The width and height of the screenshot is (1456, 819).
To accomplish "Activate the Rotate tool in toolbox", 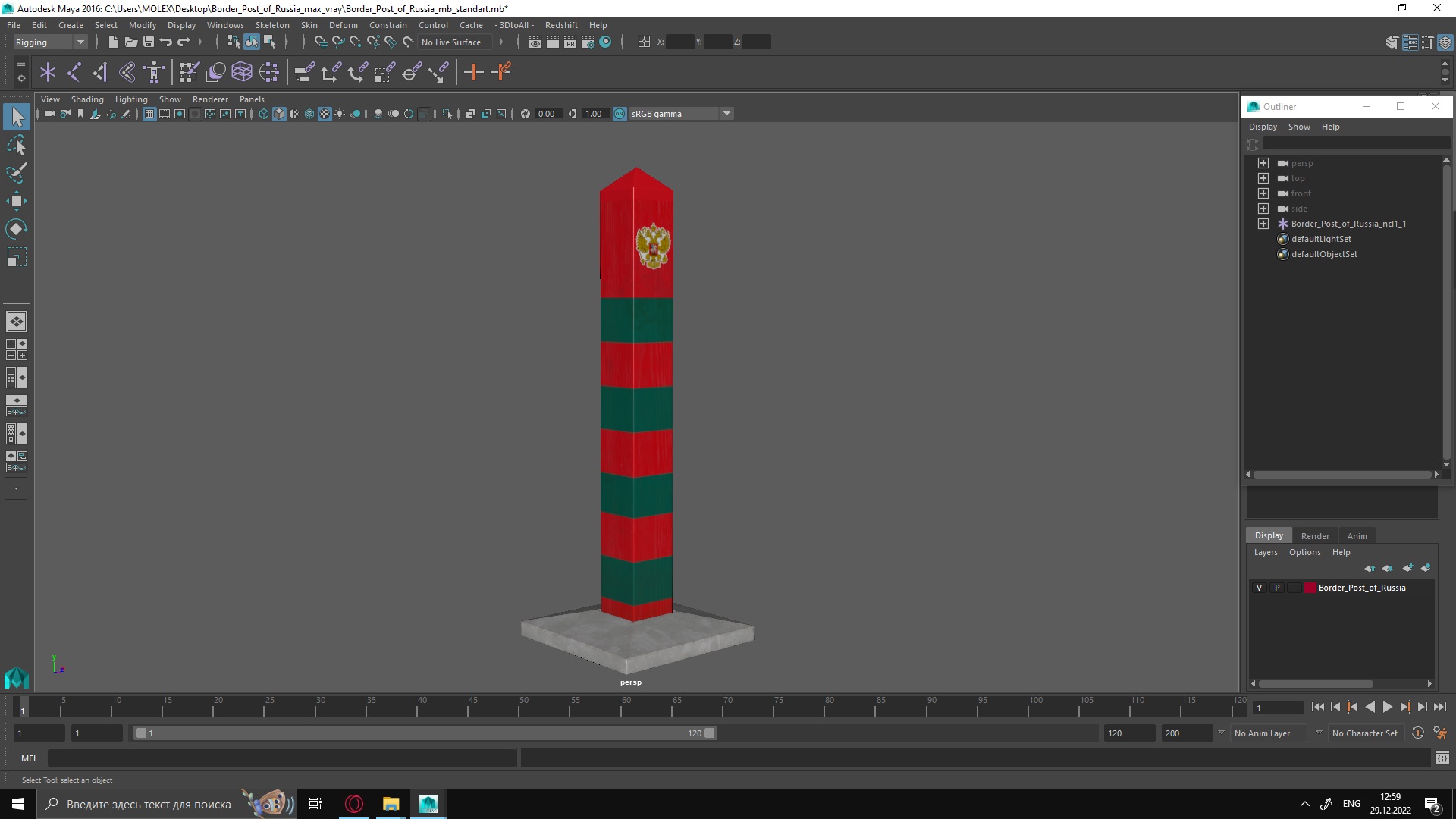I will (x=17, y=229).
